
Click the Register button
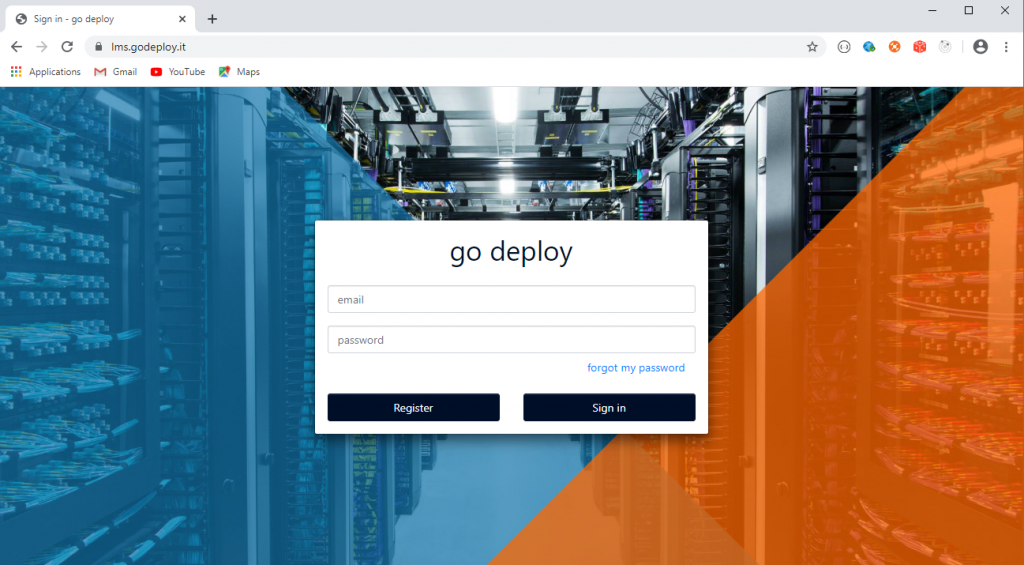tap(413, 408)
